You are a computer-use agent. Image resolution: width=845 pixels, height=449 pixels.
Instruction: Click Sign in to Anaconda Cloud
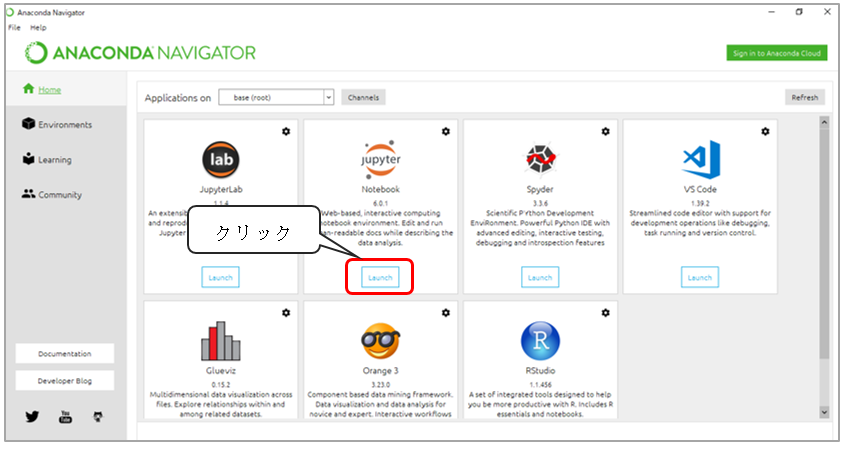click(776, 53)
